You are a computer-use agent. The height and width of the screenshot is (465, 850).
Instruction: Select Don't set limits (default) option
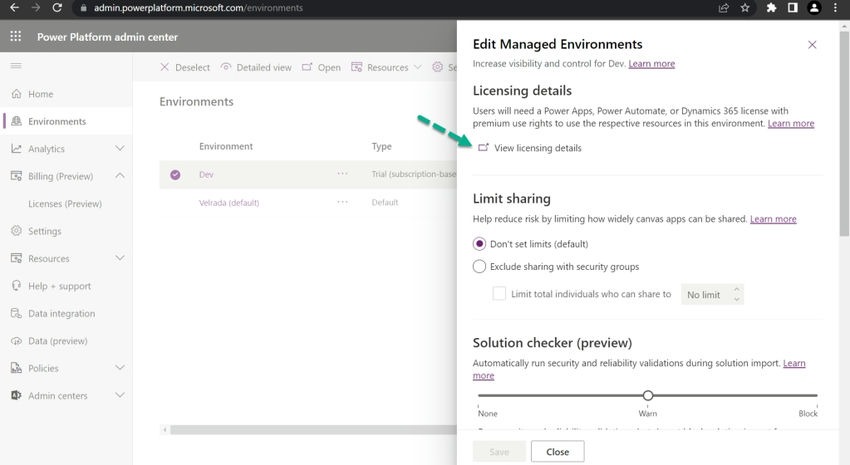[x=480, y=243]
